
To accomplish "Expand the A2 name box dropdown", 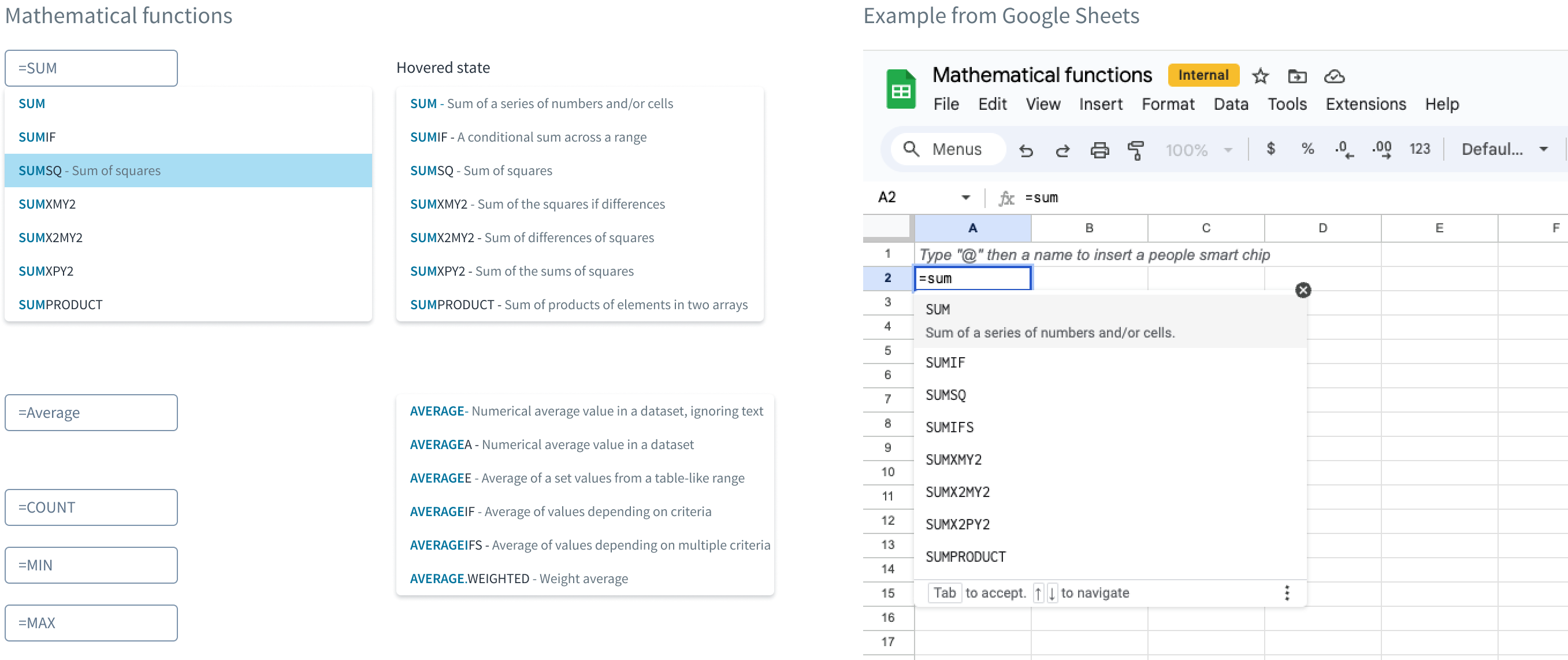I will coord(966,197).
